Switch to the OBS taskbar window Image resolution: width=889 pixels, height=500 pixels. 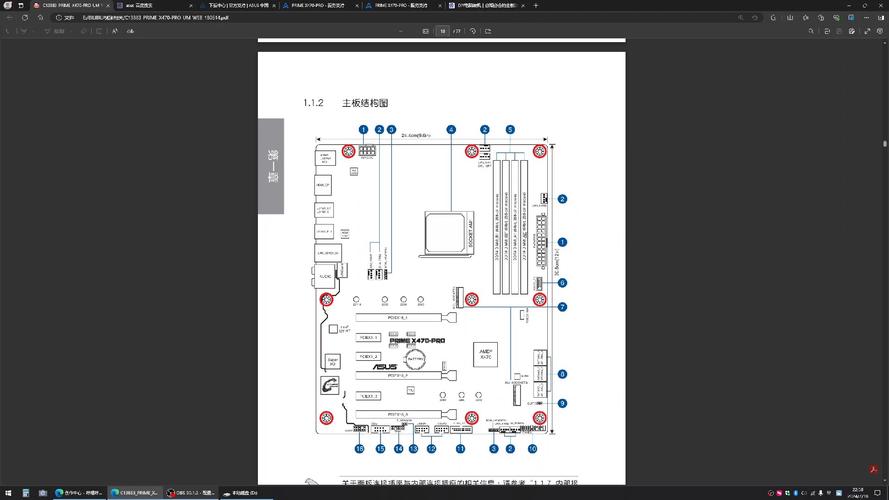190,493
